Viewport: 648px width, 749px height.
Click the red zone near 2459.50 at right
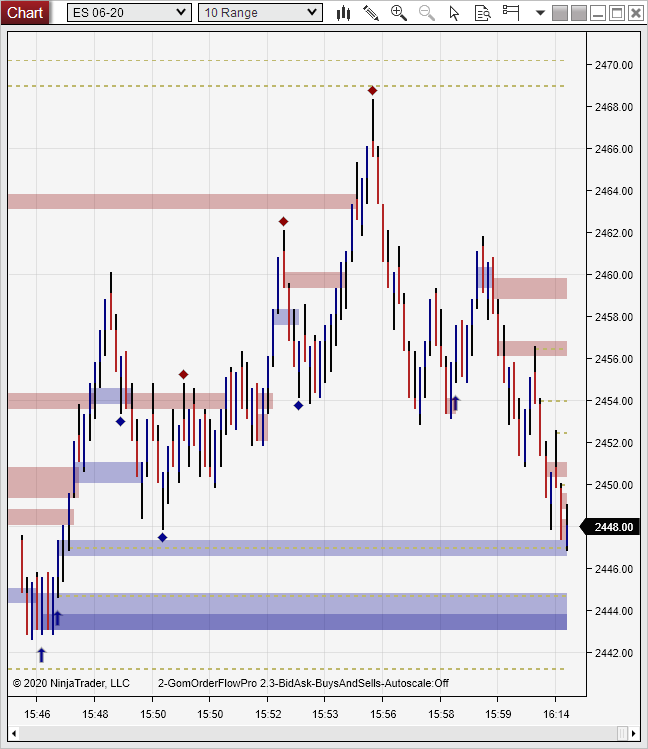coord(530,289)
